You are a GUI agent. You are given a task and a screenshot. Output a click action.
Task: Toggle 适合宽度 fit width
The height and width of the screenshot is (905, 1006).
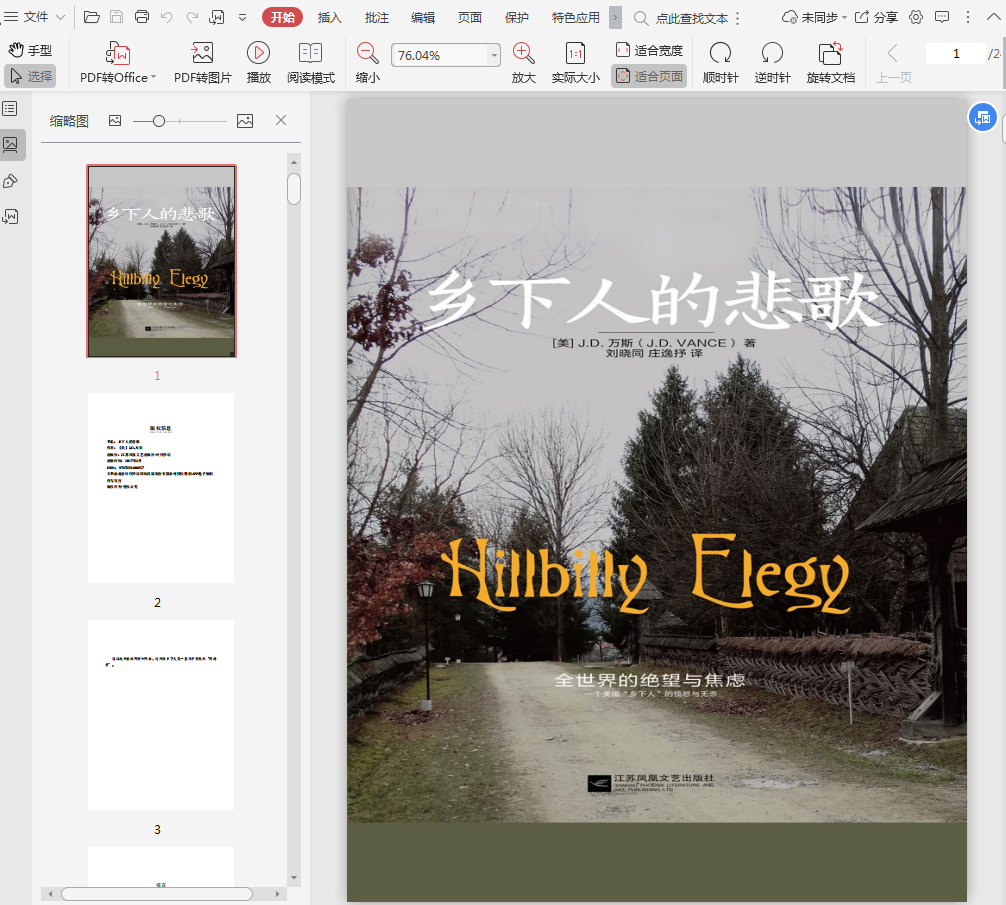point(649,50)
